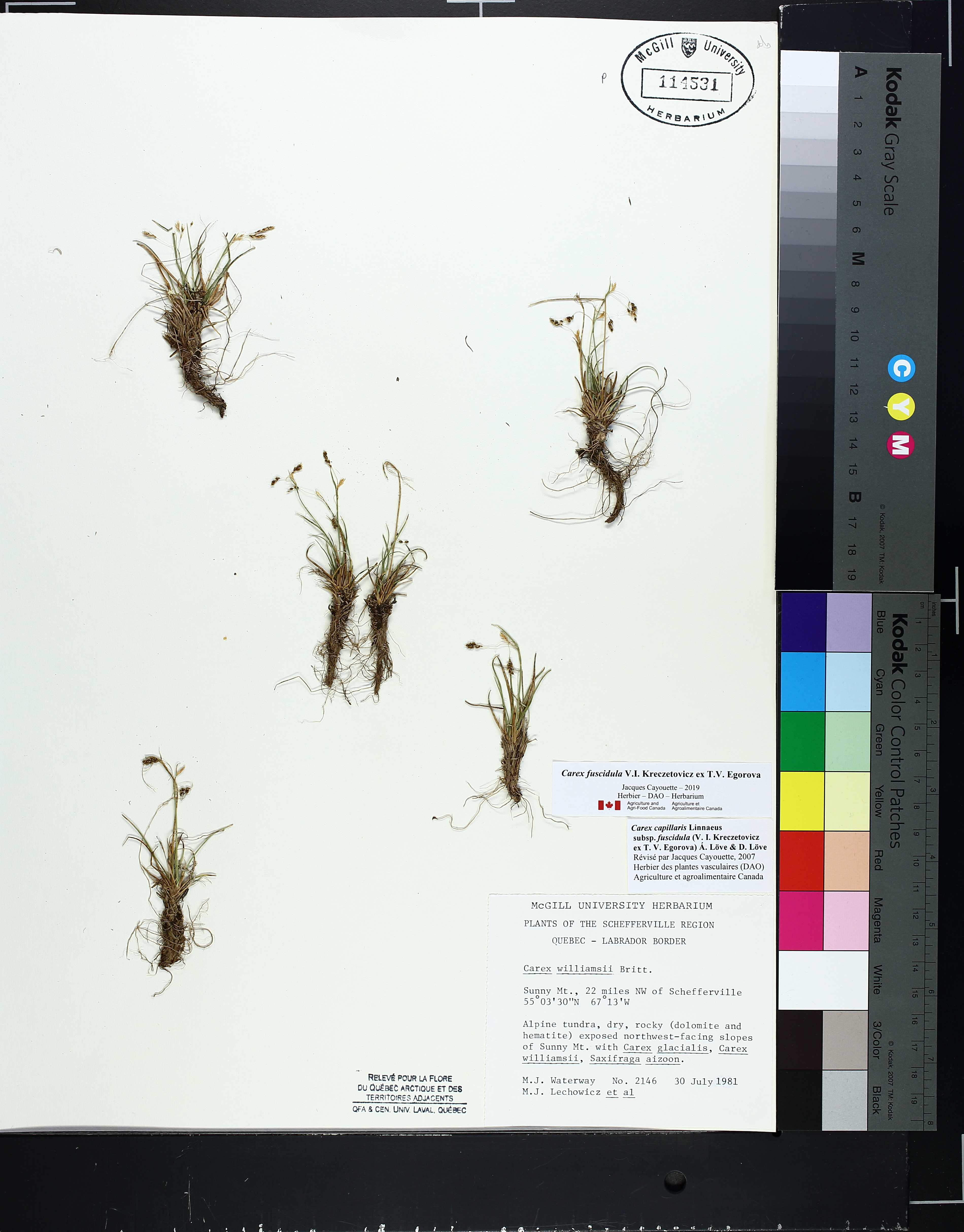The height and width of the screenshot is (1232, 964).
Task: Click the magenta M circle on the gray scale
Action: tap(901, 445)
